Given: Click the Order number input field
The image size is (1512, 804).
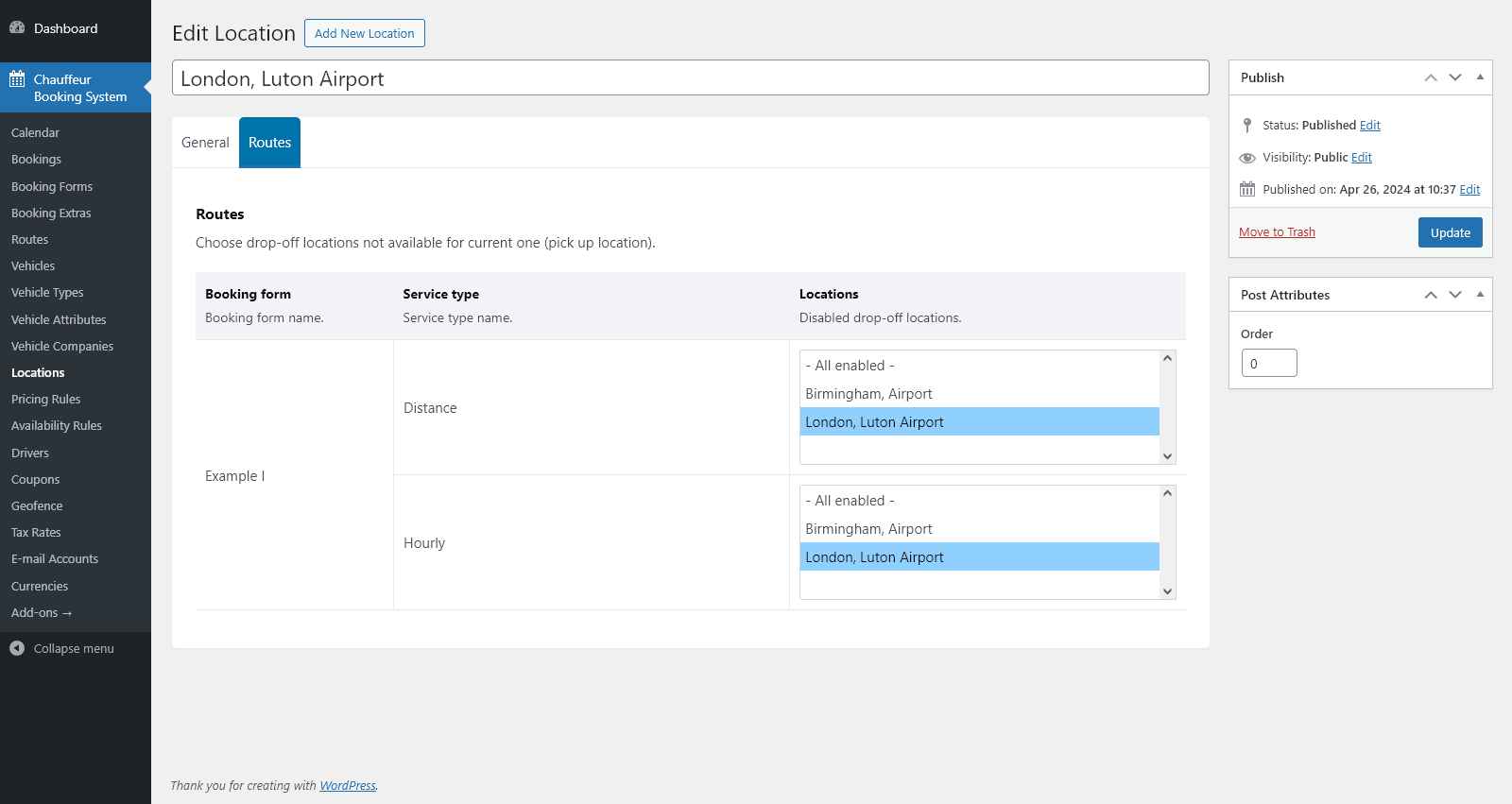Looking at the screenshot, I should [1268, 364].
